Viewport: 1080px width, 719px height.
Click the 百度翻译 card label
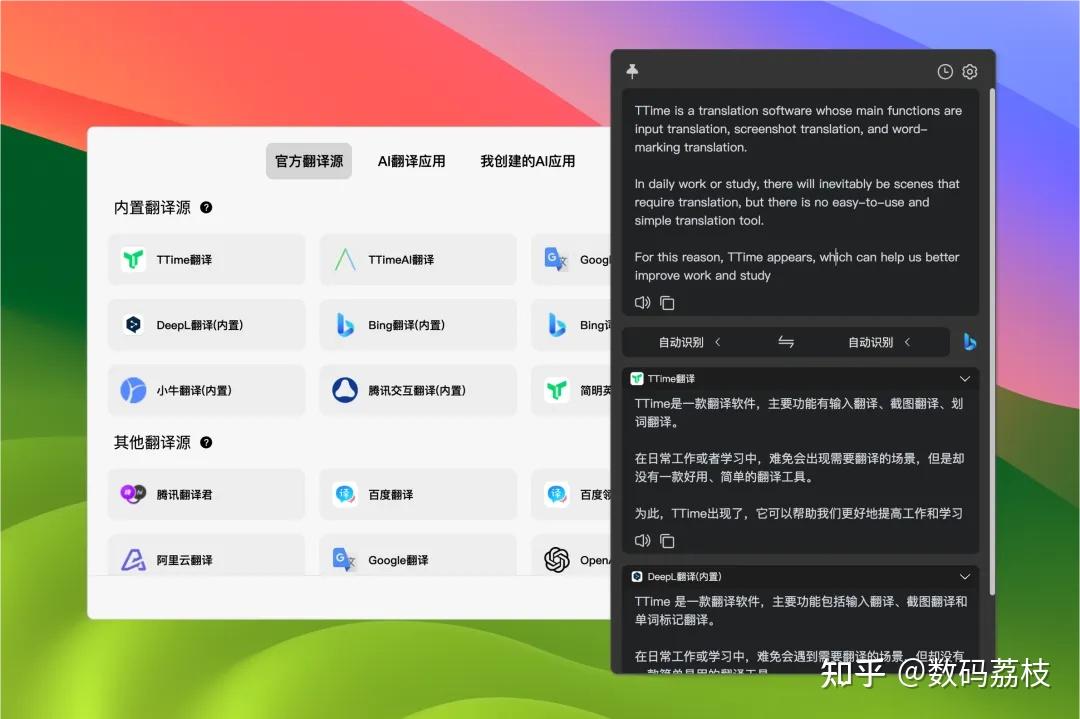click(x=391, y=494)
